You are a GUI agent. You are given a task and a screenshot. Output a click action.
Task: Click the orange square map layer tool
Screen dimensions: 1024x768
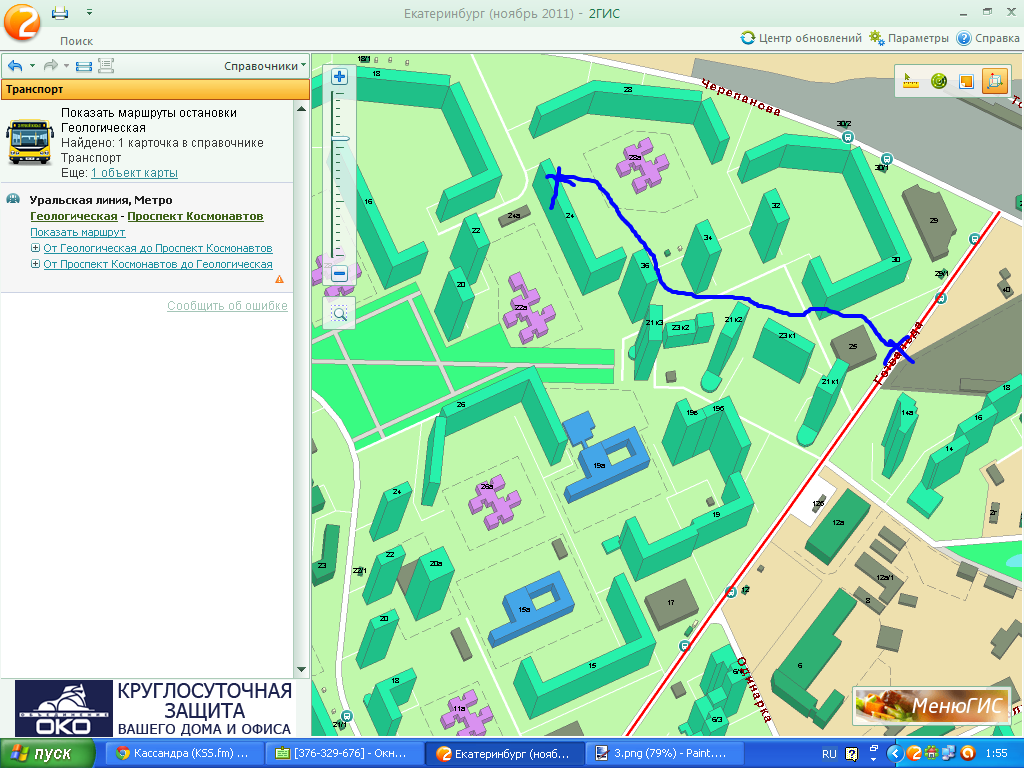point(967,81)
